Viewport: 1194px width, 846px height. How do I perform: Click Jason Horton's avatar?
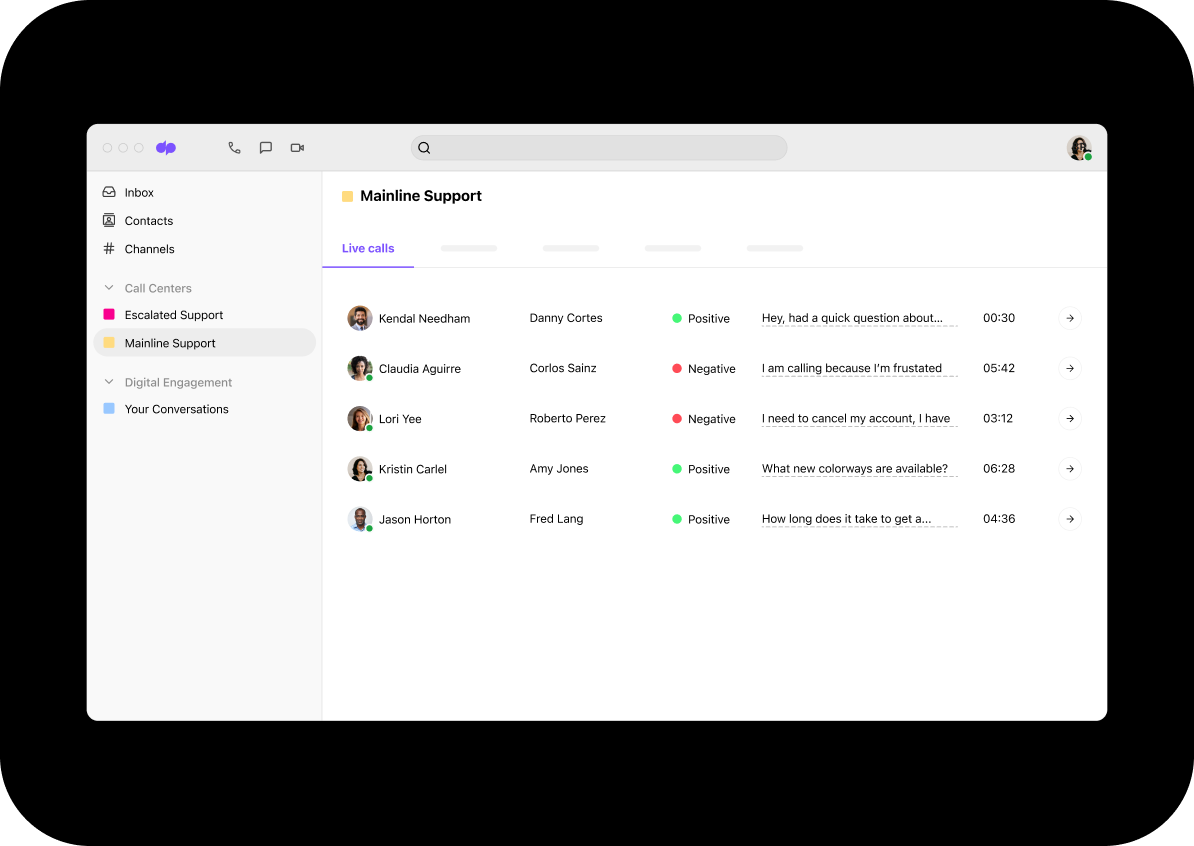pyautogui.click(x=359, y=519)
